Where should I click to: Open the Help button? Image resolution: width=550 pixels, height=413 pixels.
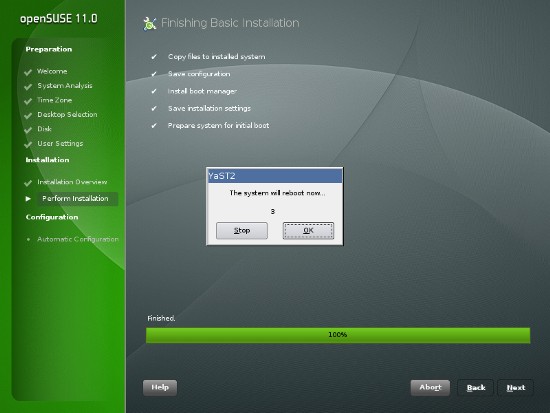click(x=160, y=387)
